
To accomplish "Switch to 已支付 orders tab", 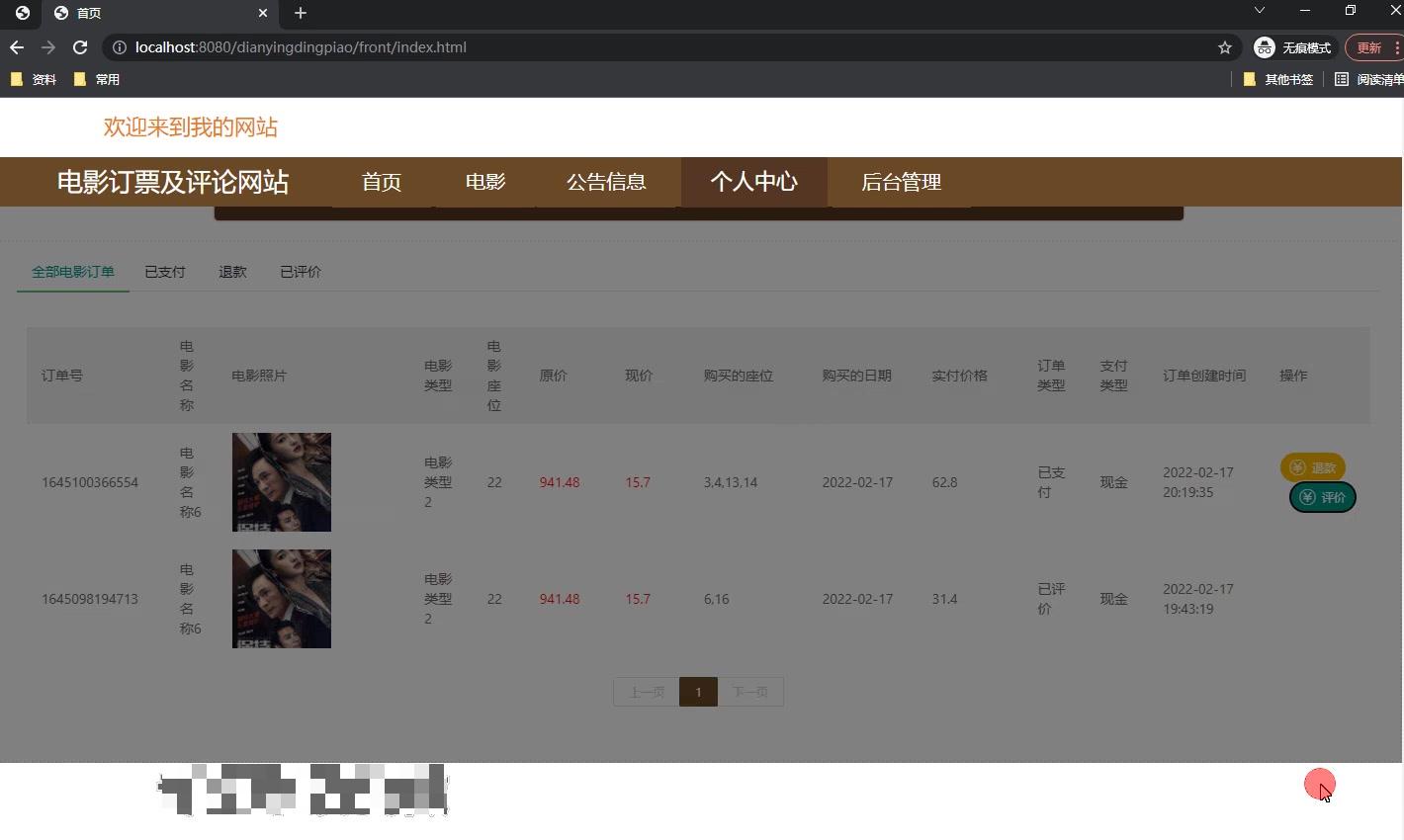I will [x=165, y=272].
